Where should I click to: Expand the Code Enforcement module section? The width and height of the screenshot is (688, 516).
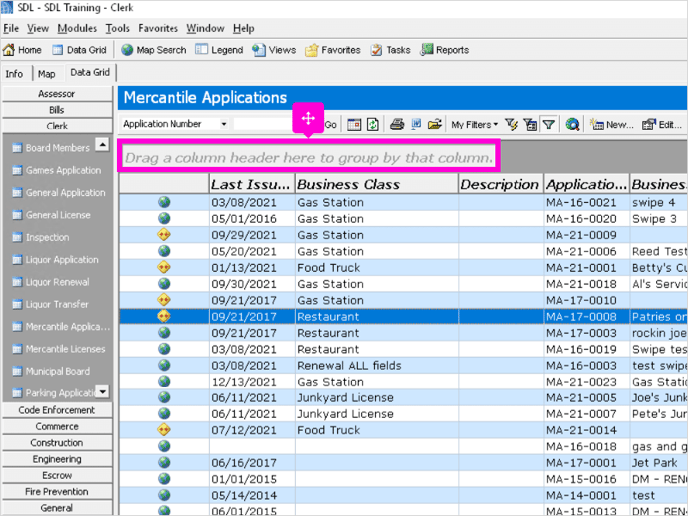(x=57, y=410)
